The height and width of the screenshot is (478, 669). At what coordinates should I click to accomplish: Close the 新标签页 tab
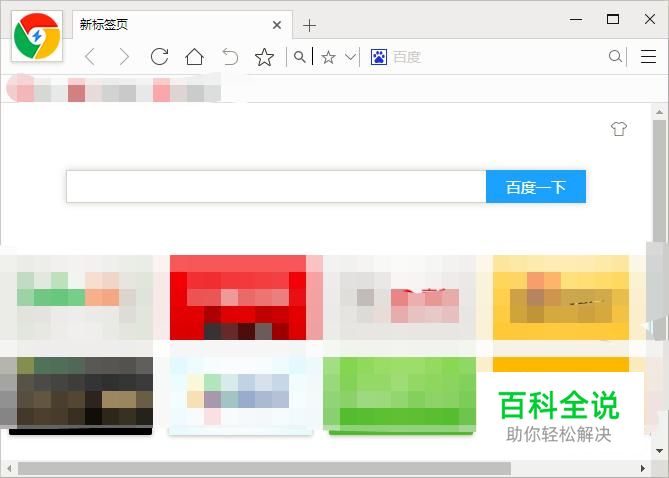(x=277, y=25)
